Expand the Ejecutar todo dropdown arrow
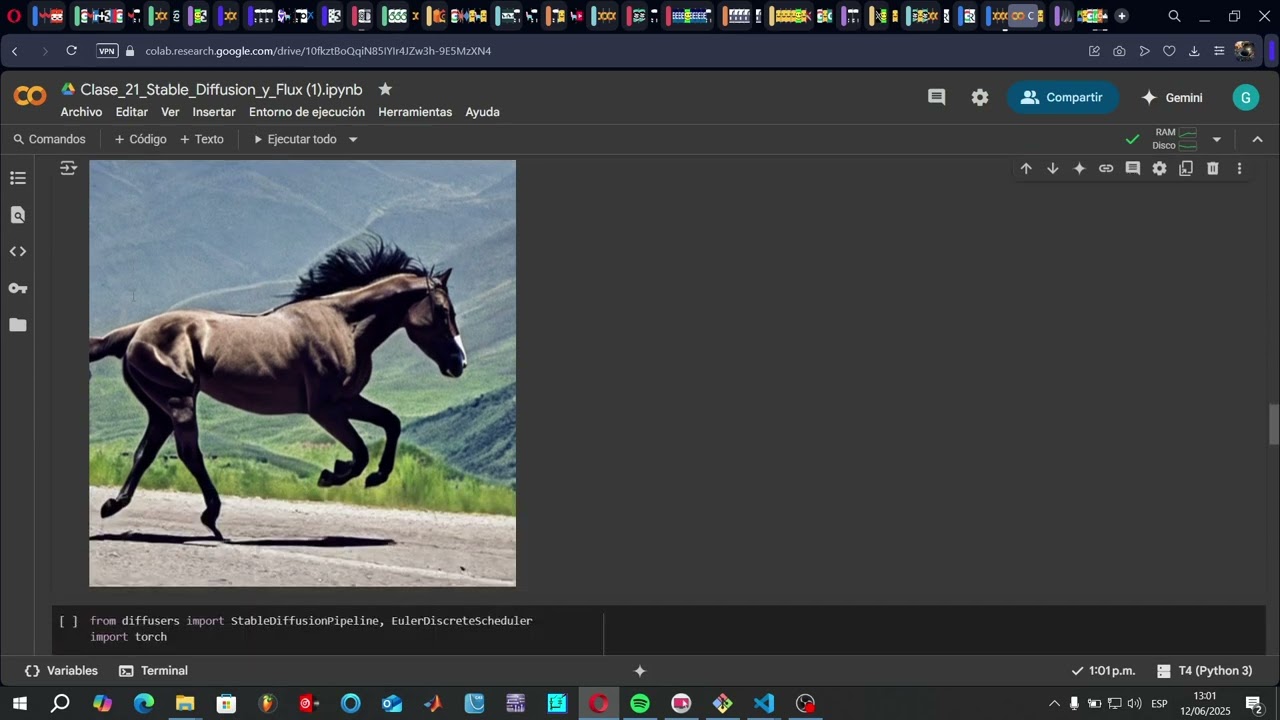The width and height of the screenshot is (1280, 720). pyautogui.click(x=353, y=140)
